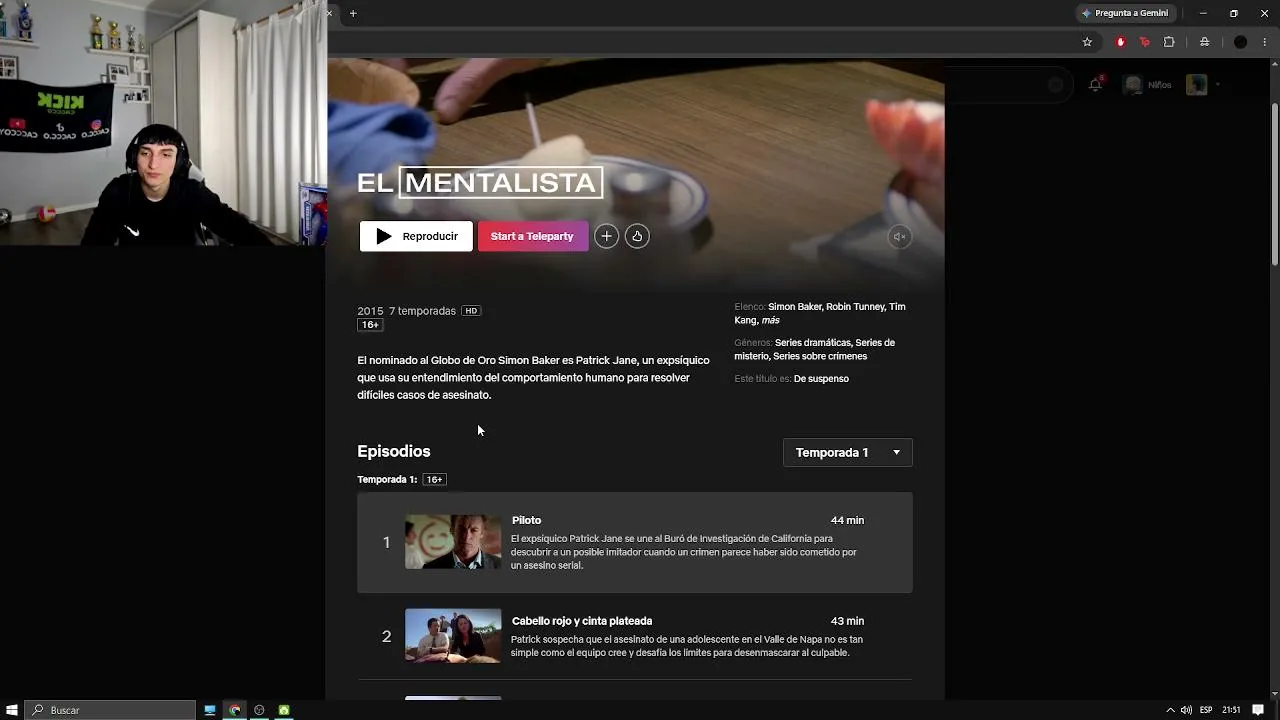Unmute the trailer preview audio

899,237
